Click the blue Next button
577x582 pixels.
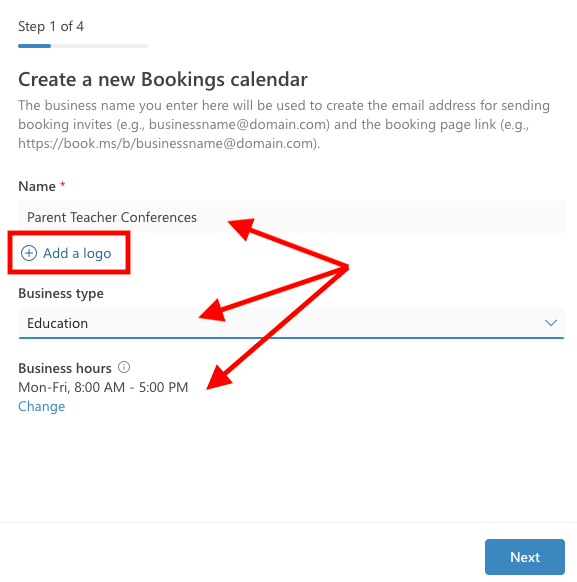(x=525, y=557)
